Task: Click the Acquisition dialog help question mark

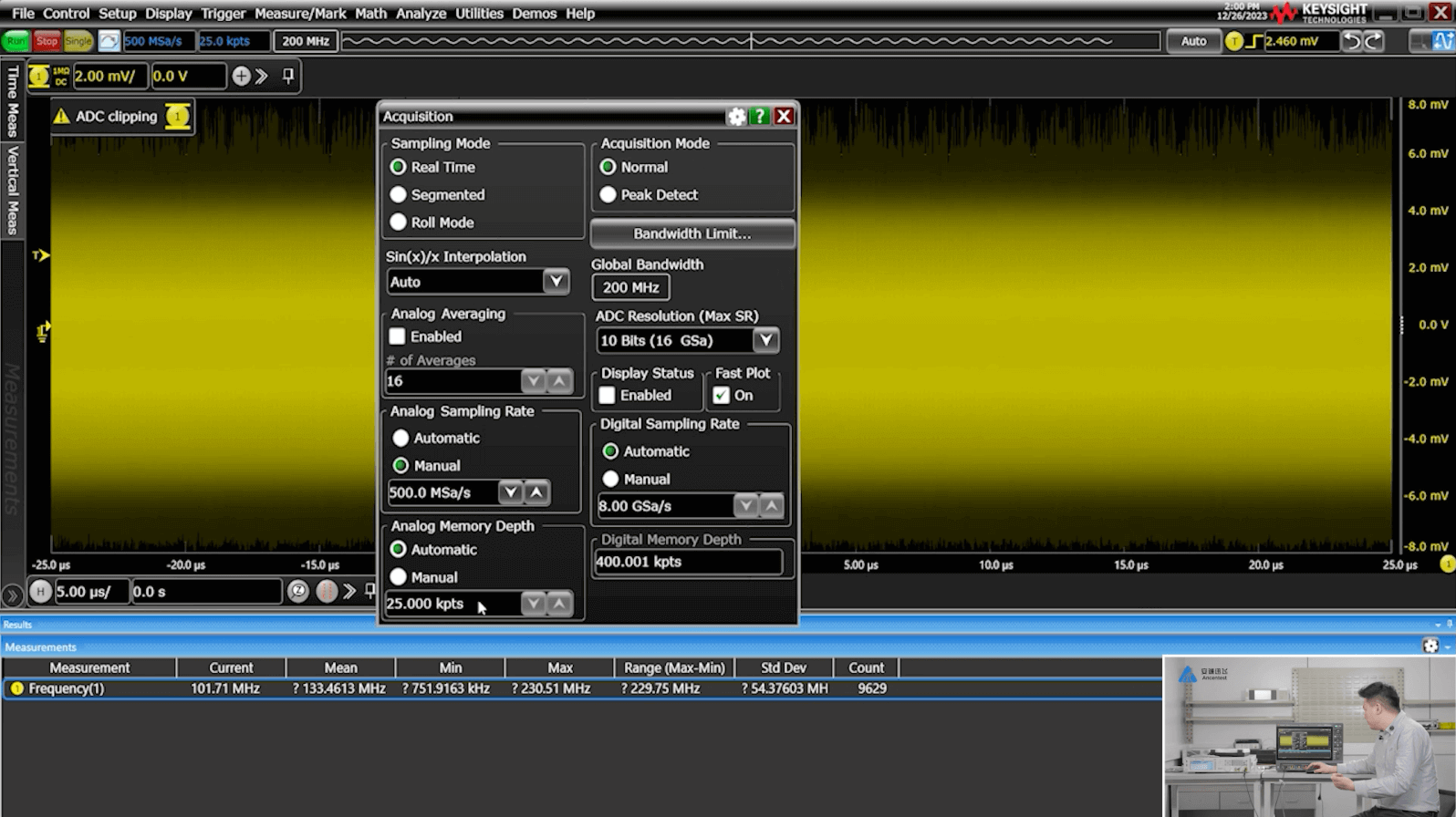Action: tap(760, 117)
